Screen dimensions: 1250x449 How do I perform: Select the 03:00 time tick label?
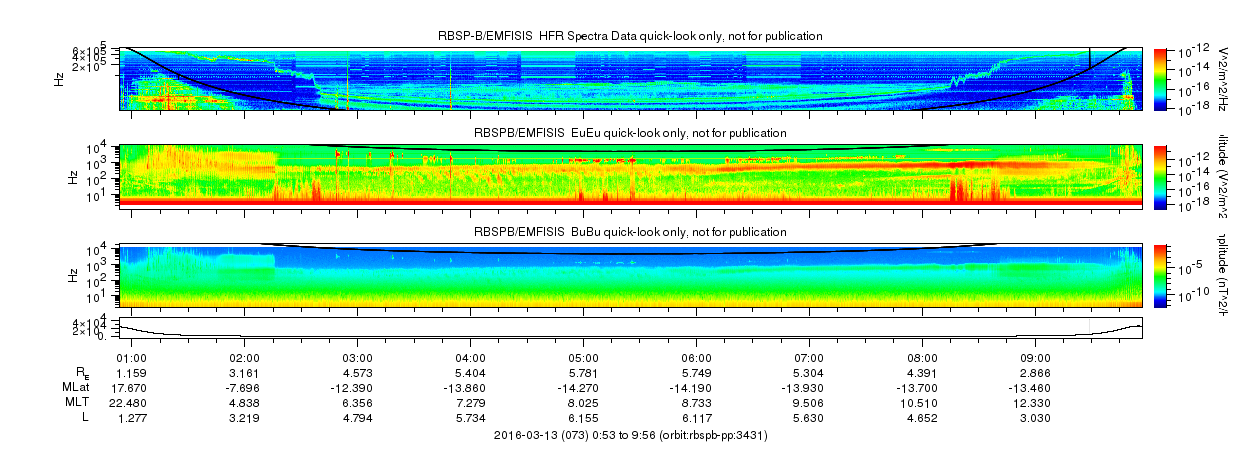pos(358,357)
